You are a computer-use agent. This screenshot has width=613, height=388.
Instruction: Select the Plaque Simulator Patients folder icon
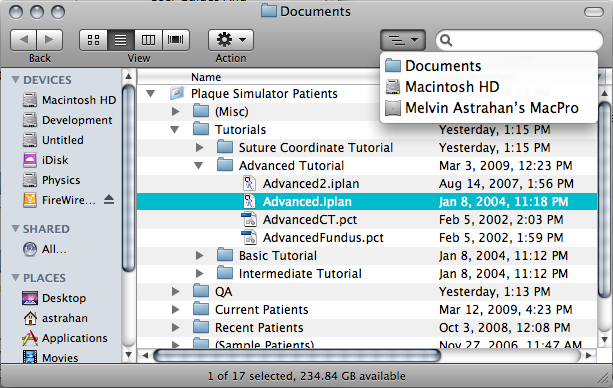tap(177, 93)
